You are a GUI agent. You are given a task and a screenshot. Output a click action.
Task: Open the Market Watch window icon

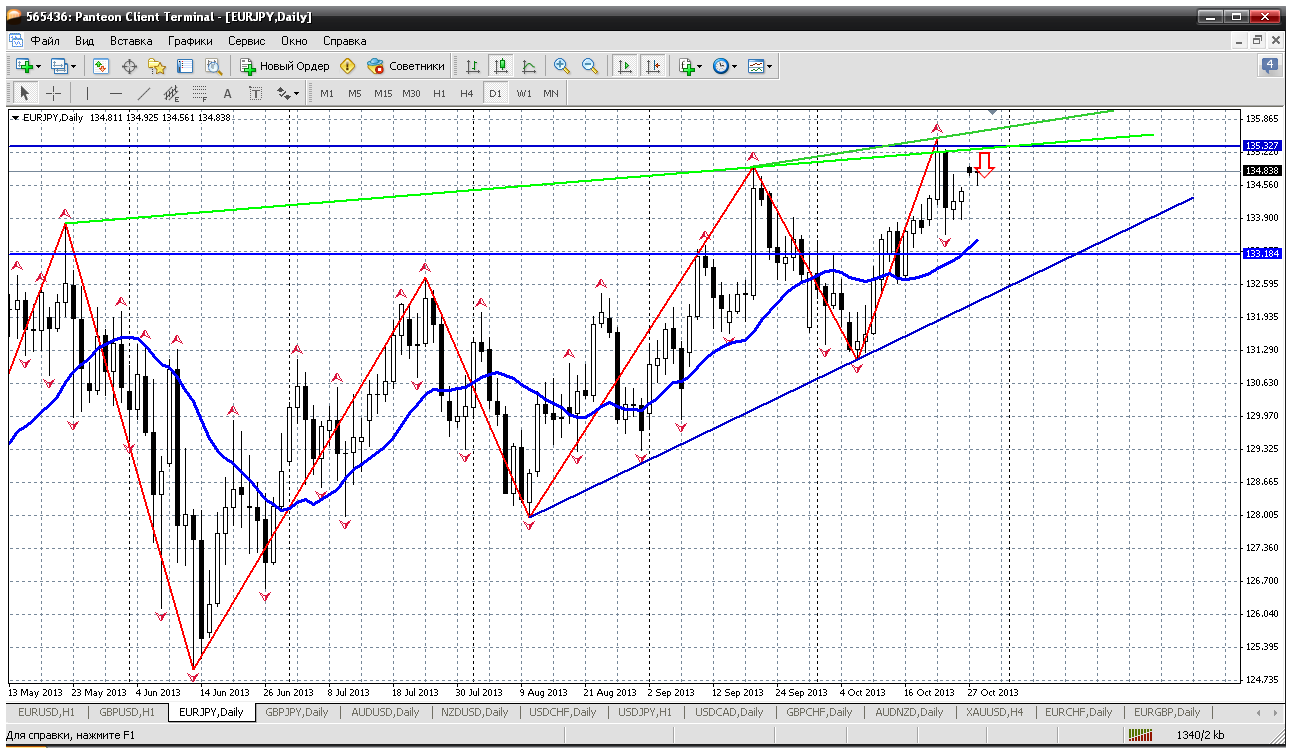pos(101,66)
